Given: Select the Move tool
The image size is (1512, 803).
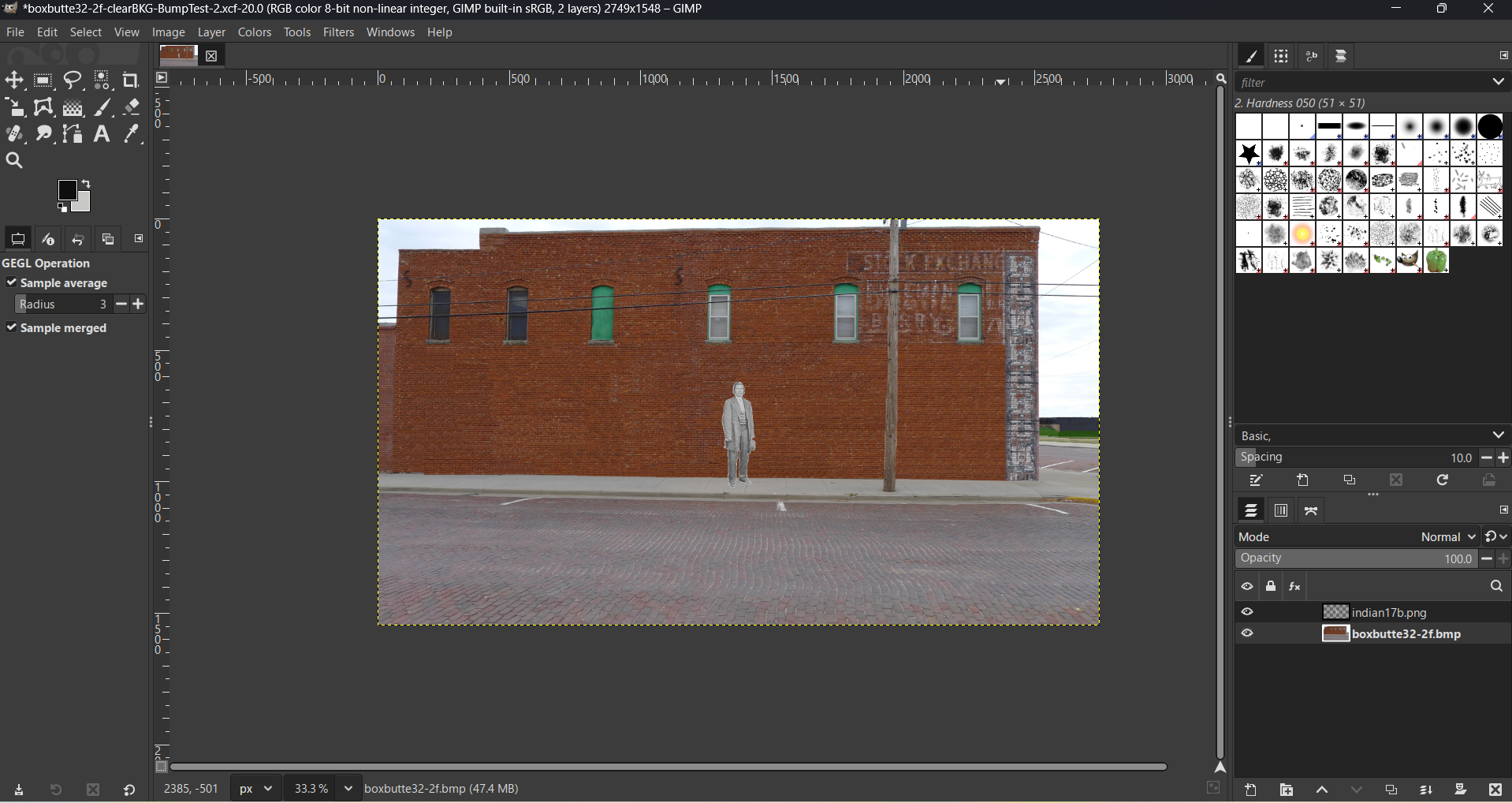Looking at the screenshot, I should pos(15,80).
